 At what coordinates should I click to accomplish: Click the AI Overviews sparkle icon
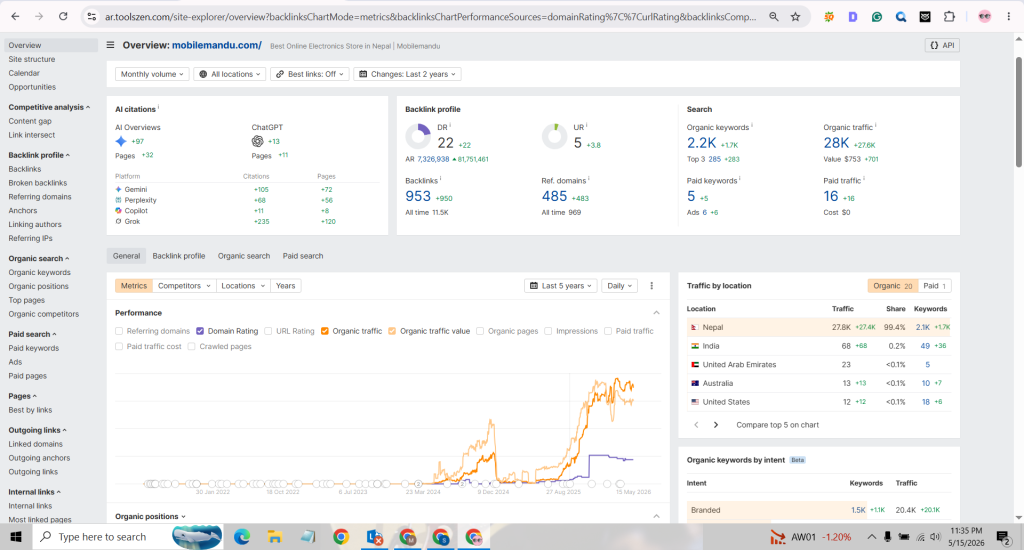121,141
